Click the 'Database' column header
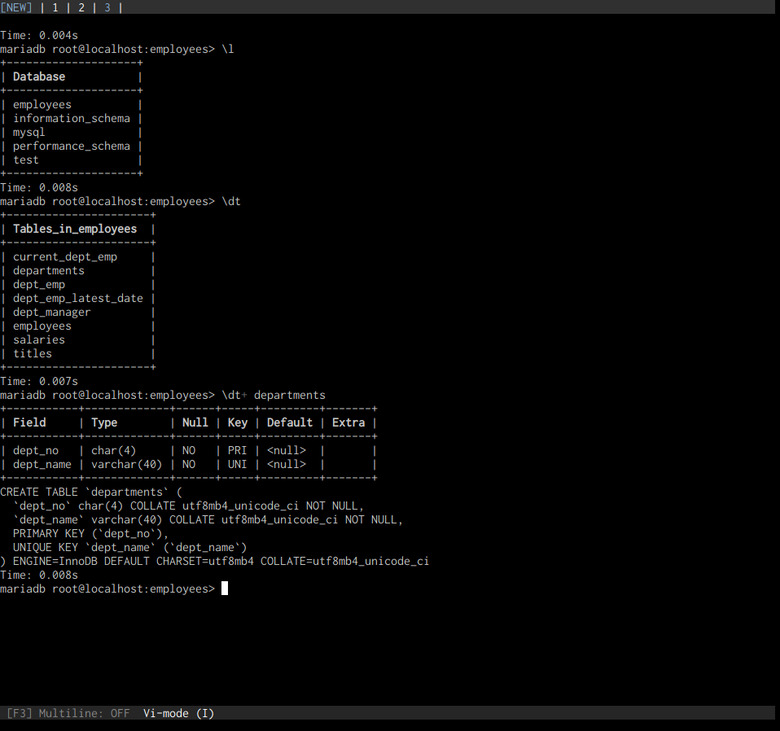Screen dimensions: 780x731 [x=39, y=77]
